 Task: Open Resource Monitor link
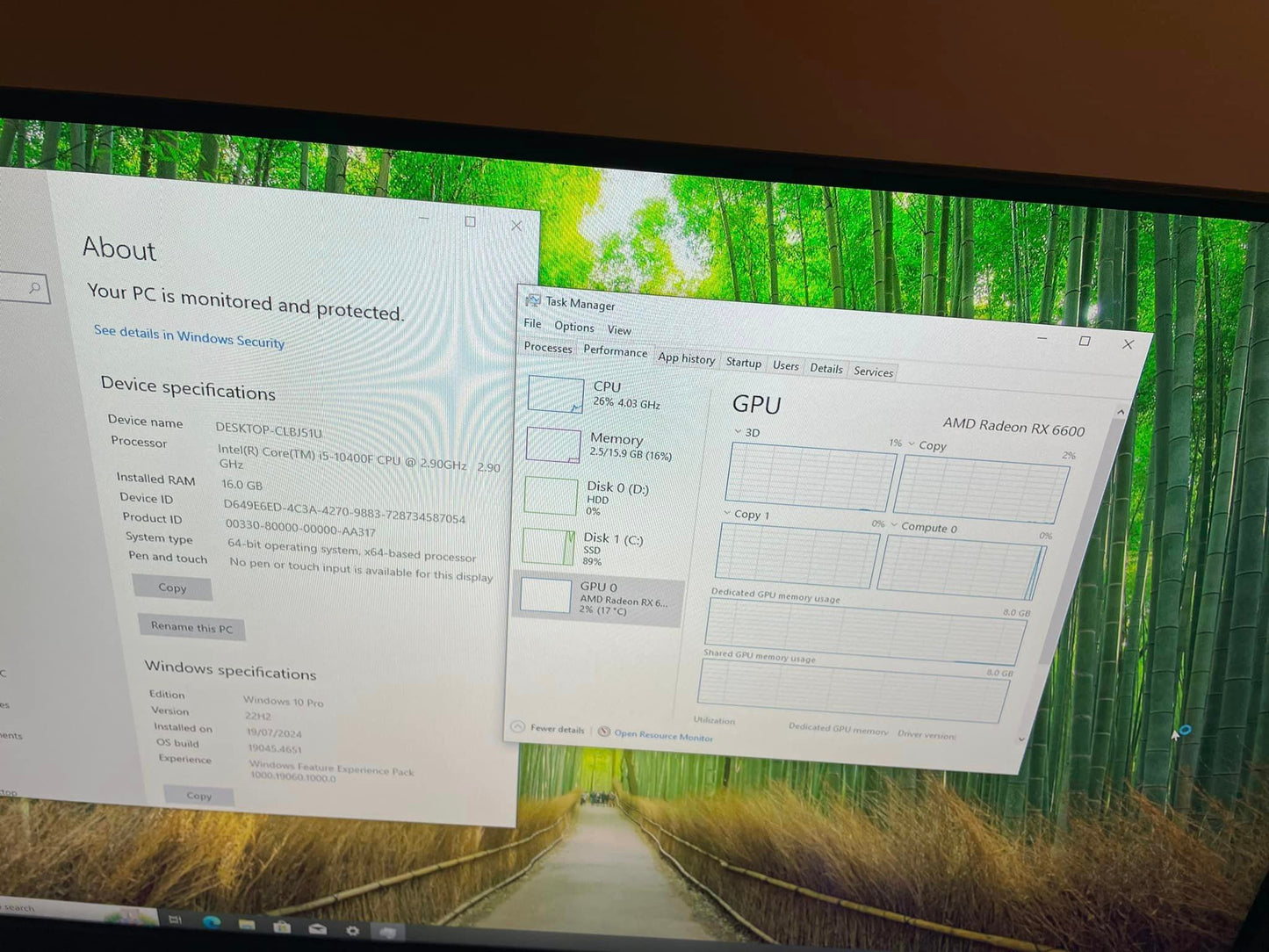click(662, 736)
